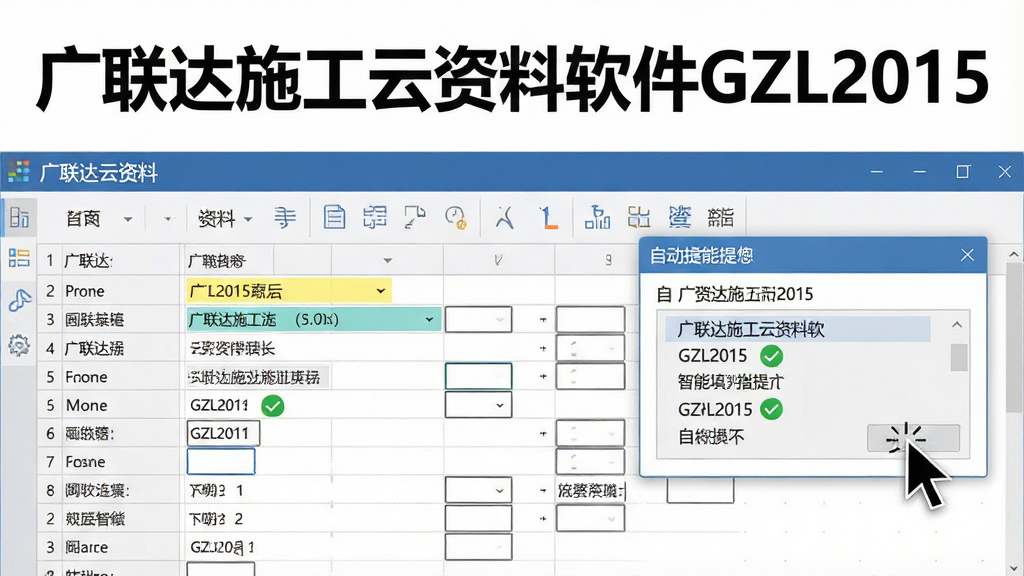Click the edit-page toolbar icon
This screenshot has width=1024, height=576.
click(x=415, y=217)
